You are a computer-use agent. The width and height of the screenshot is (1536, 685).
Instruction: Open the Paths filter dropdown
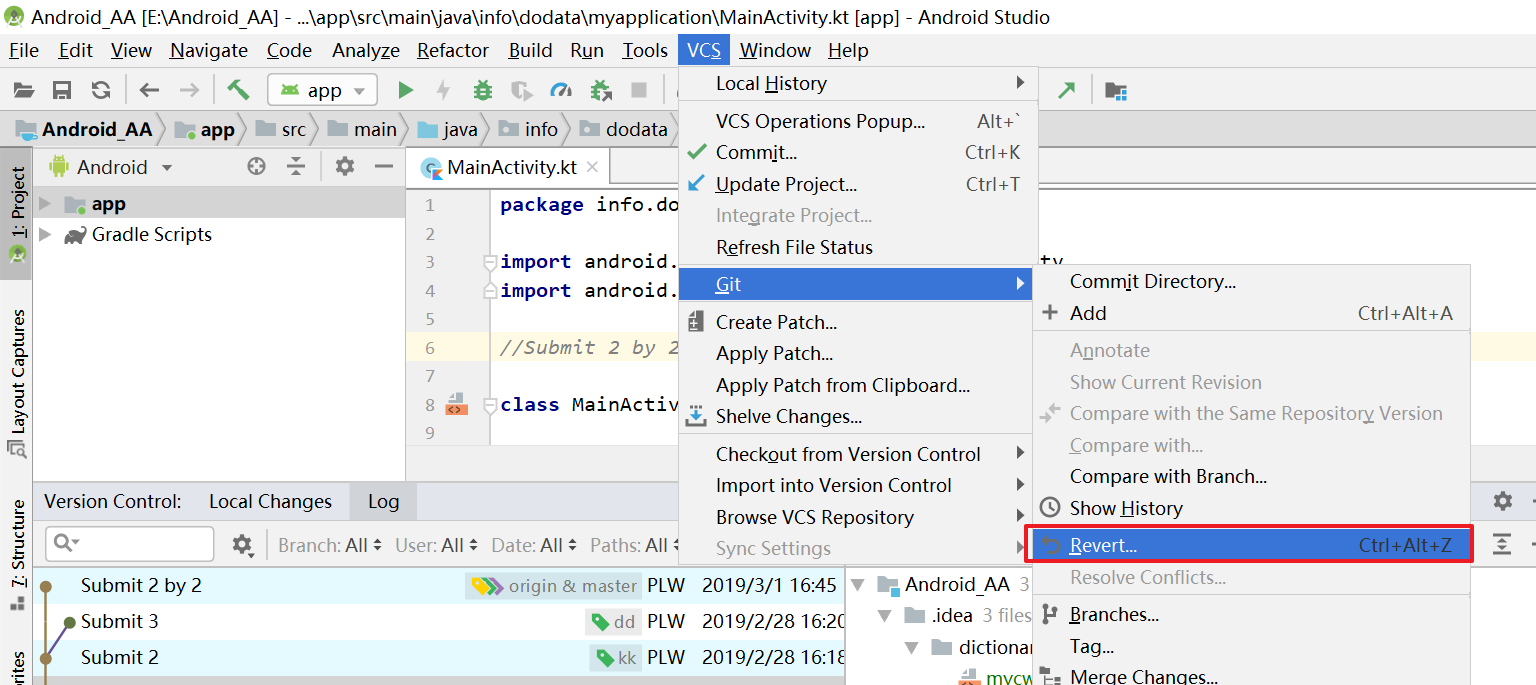[634, 545]
